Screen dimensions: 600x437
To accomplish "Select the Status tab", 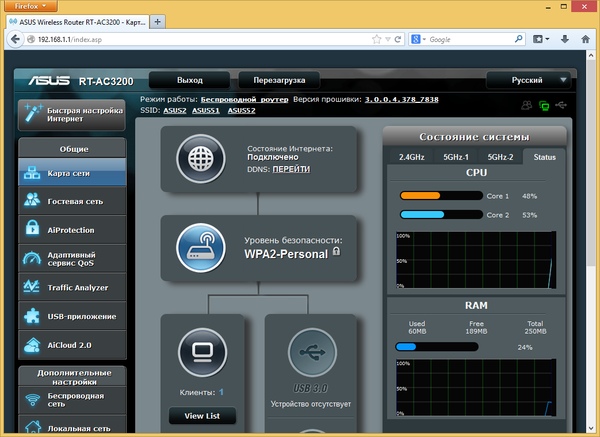I will 545,157.
